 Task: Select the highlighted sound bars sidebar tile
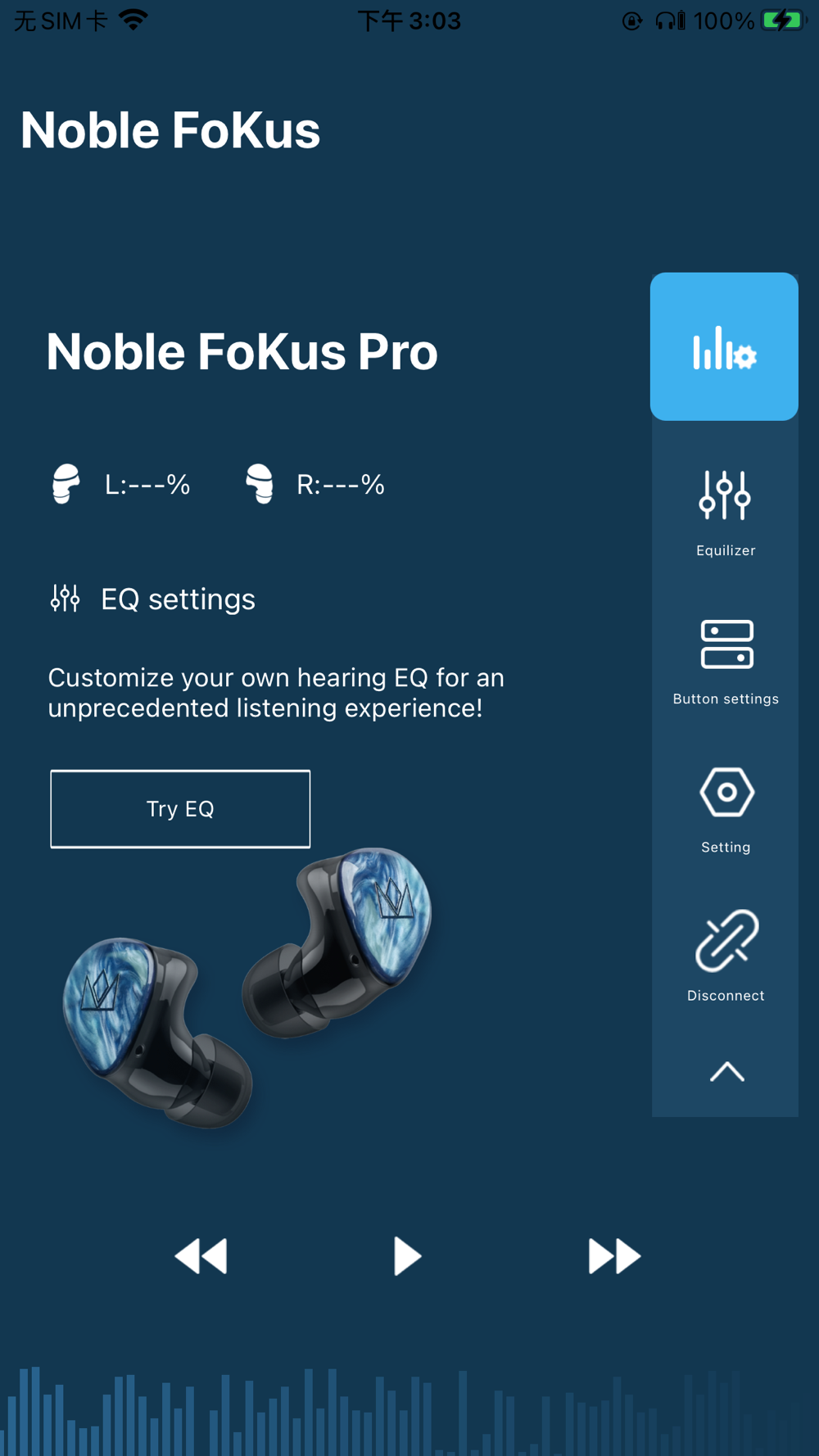coord(724,346)
